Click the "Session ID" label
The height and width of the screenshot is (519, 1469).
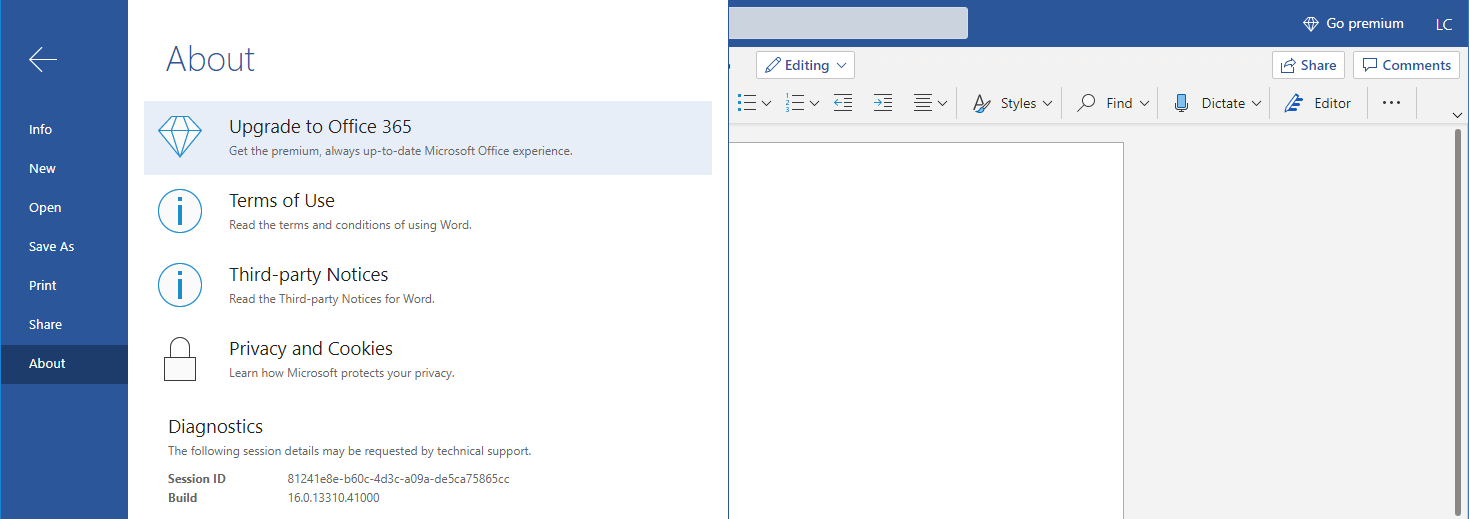(197, 479)
